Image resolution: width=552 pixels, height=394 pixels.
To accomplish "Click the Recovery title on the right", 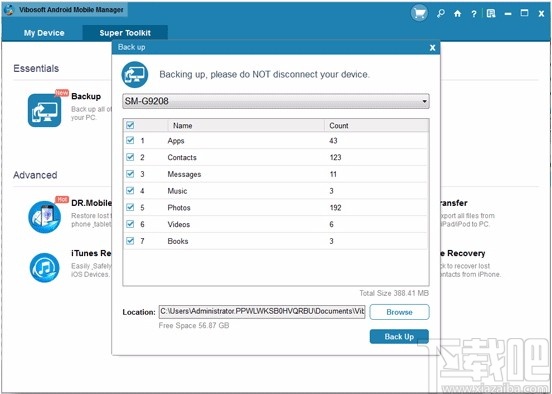I will [463, 254].
